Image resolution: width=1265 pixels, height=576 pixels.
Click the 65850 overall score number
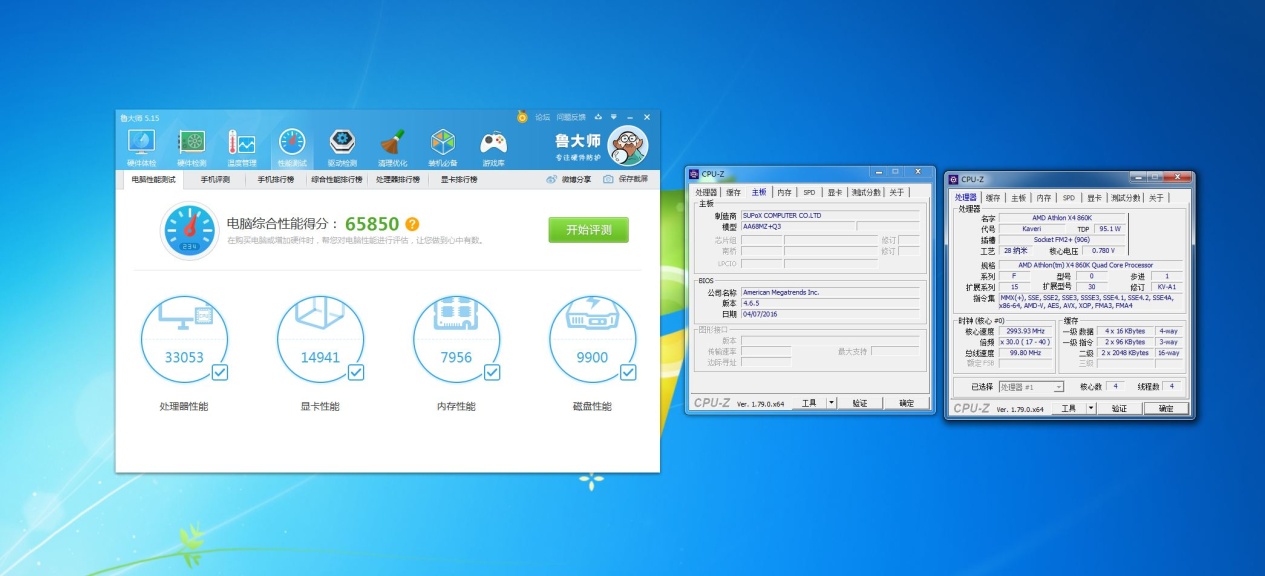(373, 224)
